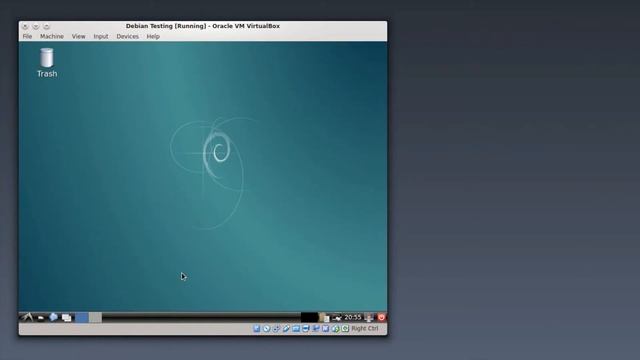The width and height of the screenshot is (640, 360).
Task: Click the mouse integration status icon
Action: [335, 328]
